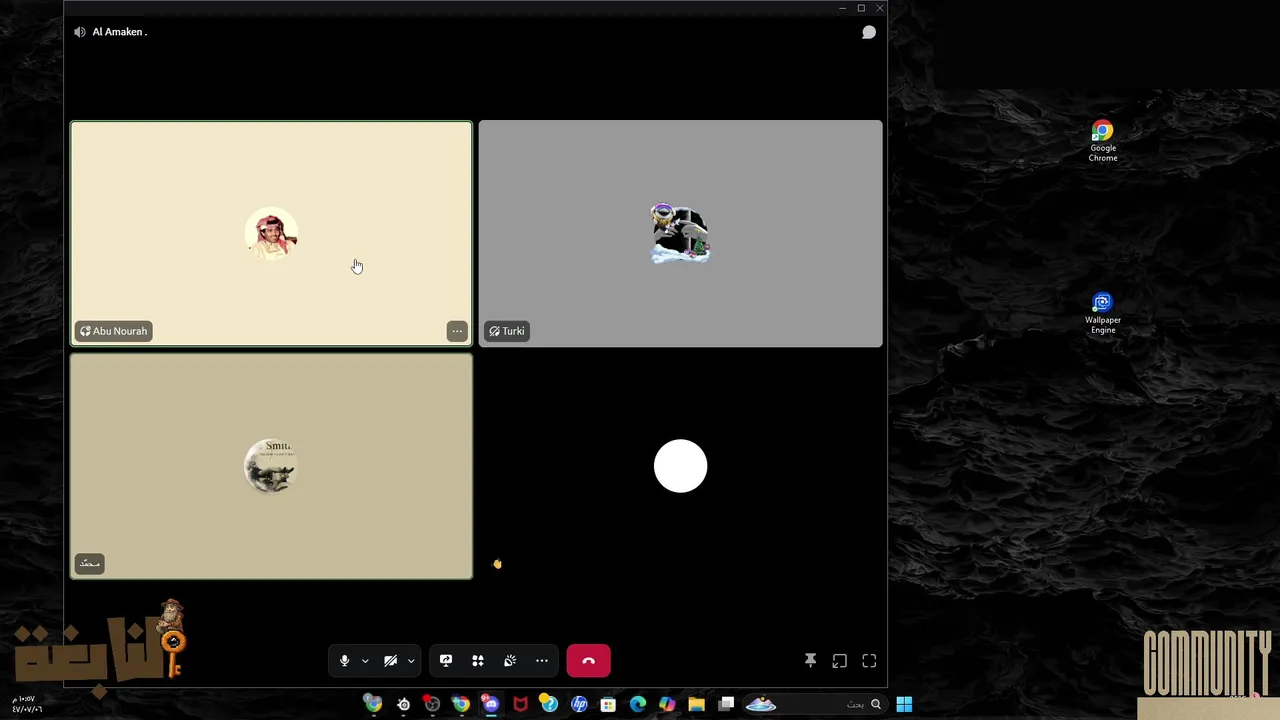Open the Chrome icon left of Discord
This screenshot has height=720, width=1280.
[461, 704]
